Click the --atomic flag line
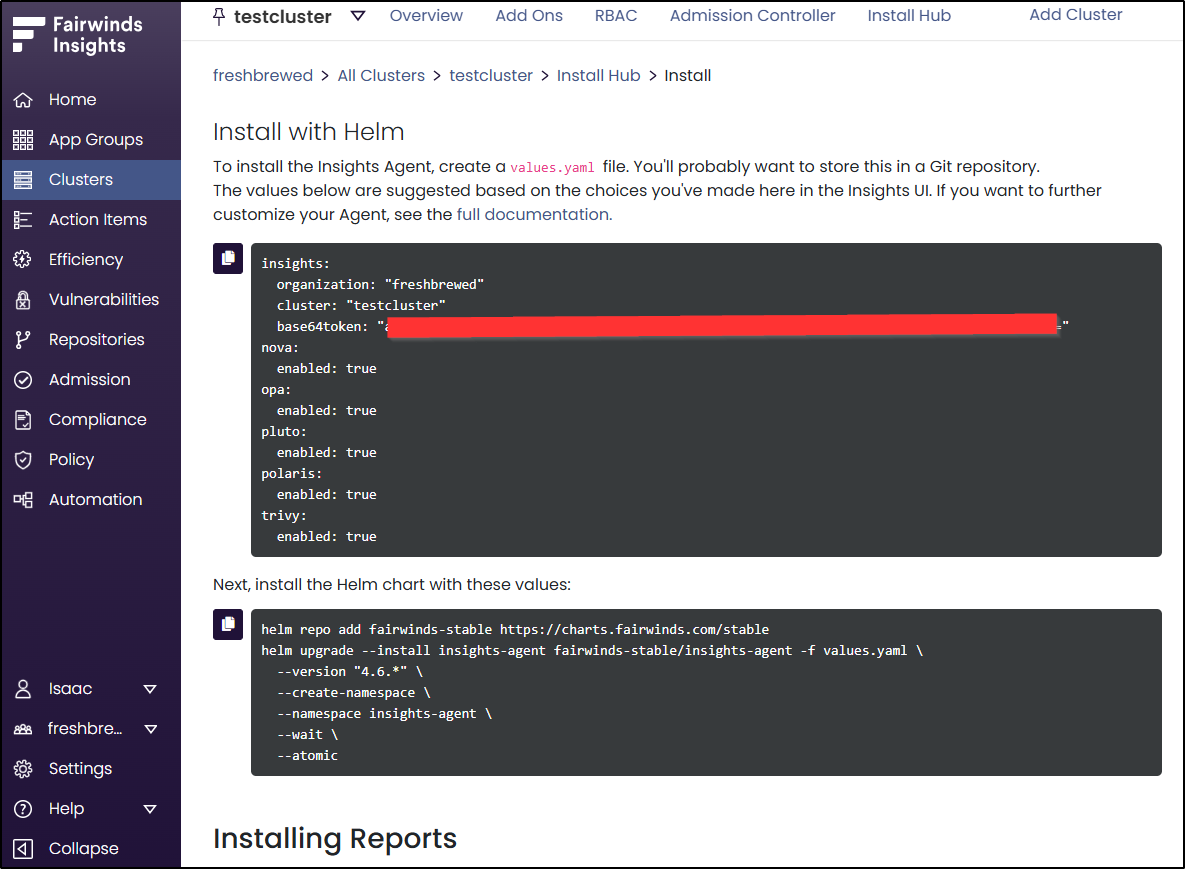This screenshot has width=1185, height=869. click(x=308, y=756)
